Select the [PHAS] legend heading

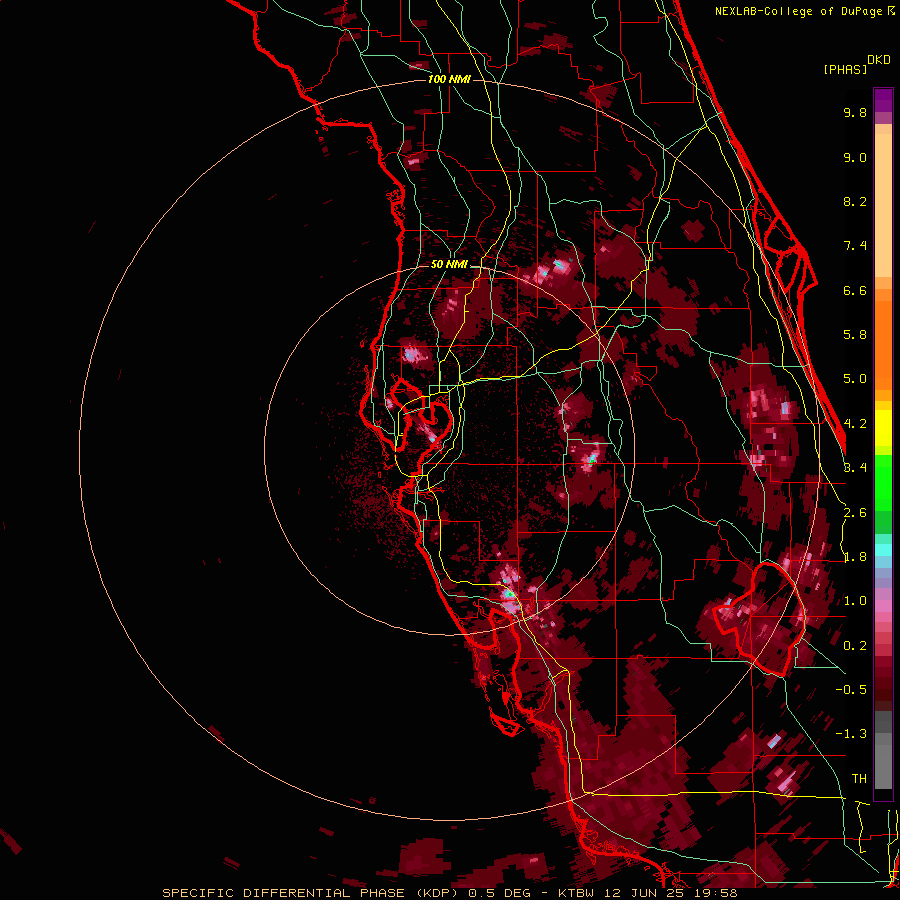point(845,69)
